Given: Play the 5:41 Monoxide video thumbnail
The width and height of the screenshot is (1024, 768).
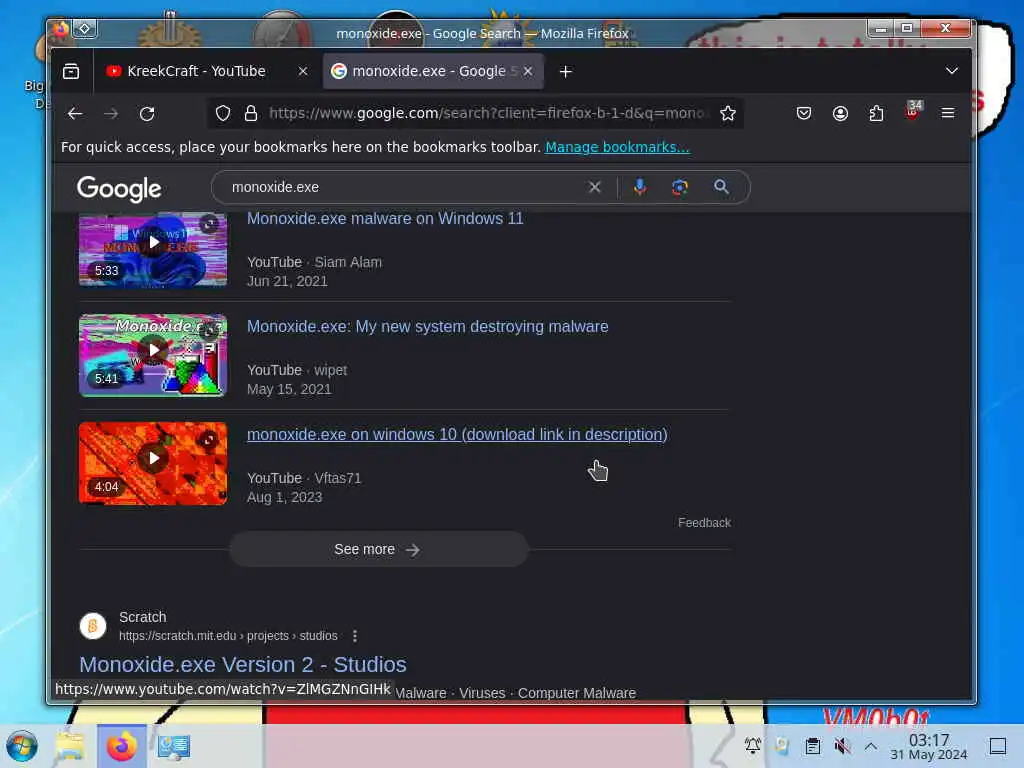Looking at the screenshot, I should 153,355.
